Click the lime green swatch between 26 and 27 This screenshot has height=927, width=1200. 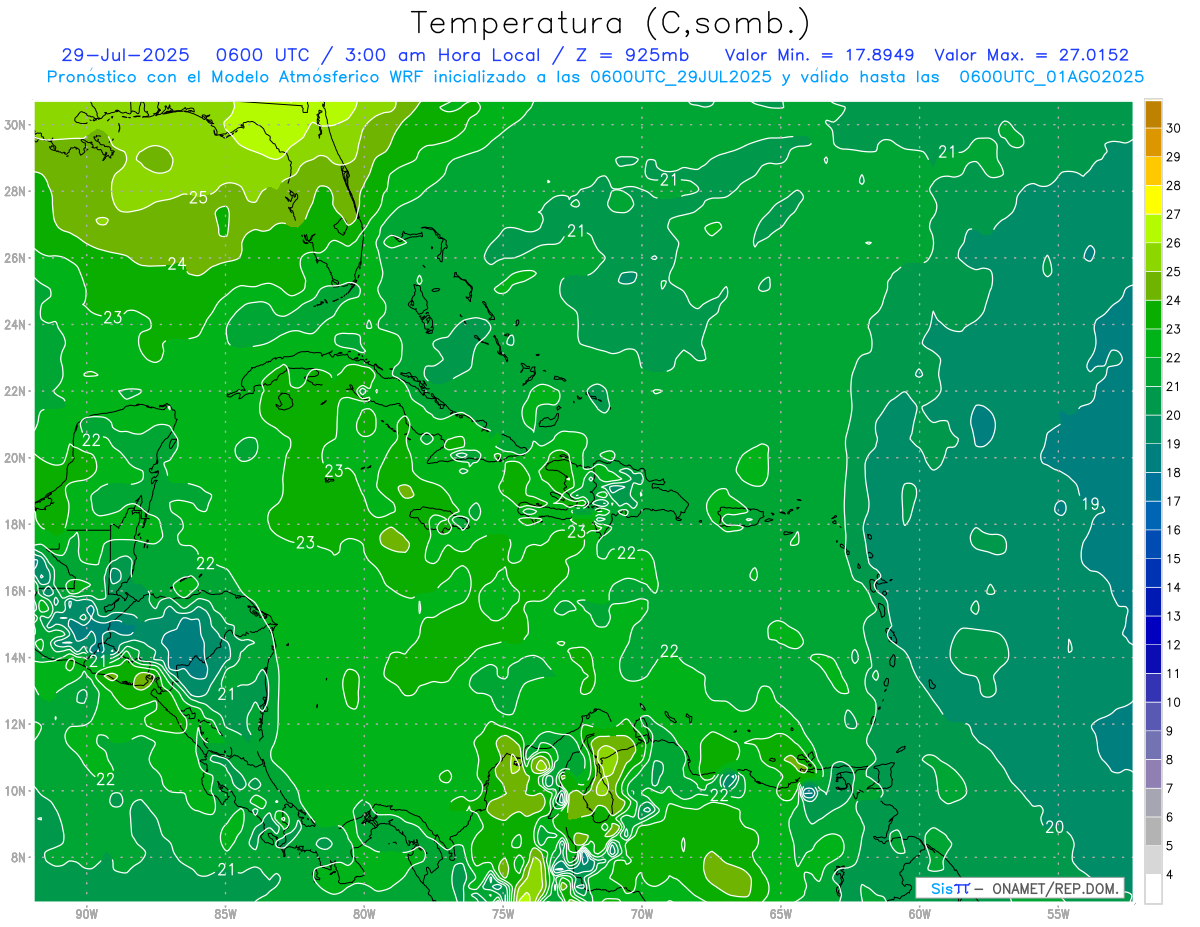point(1153,228)
